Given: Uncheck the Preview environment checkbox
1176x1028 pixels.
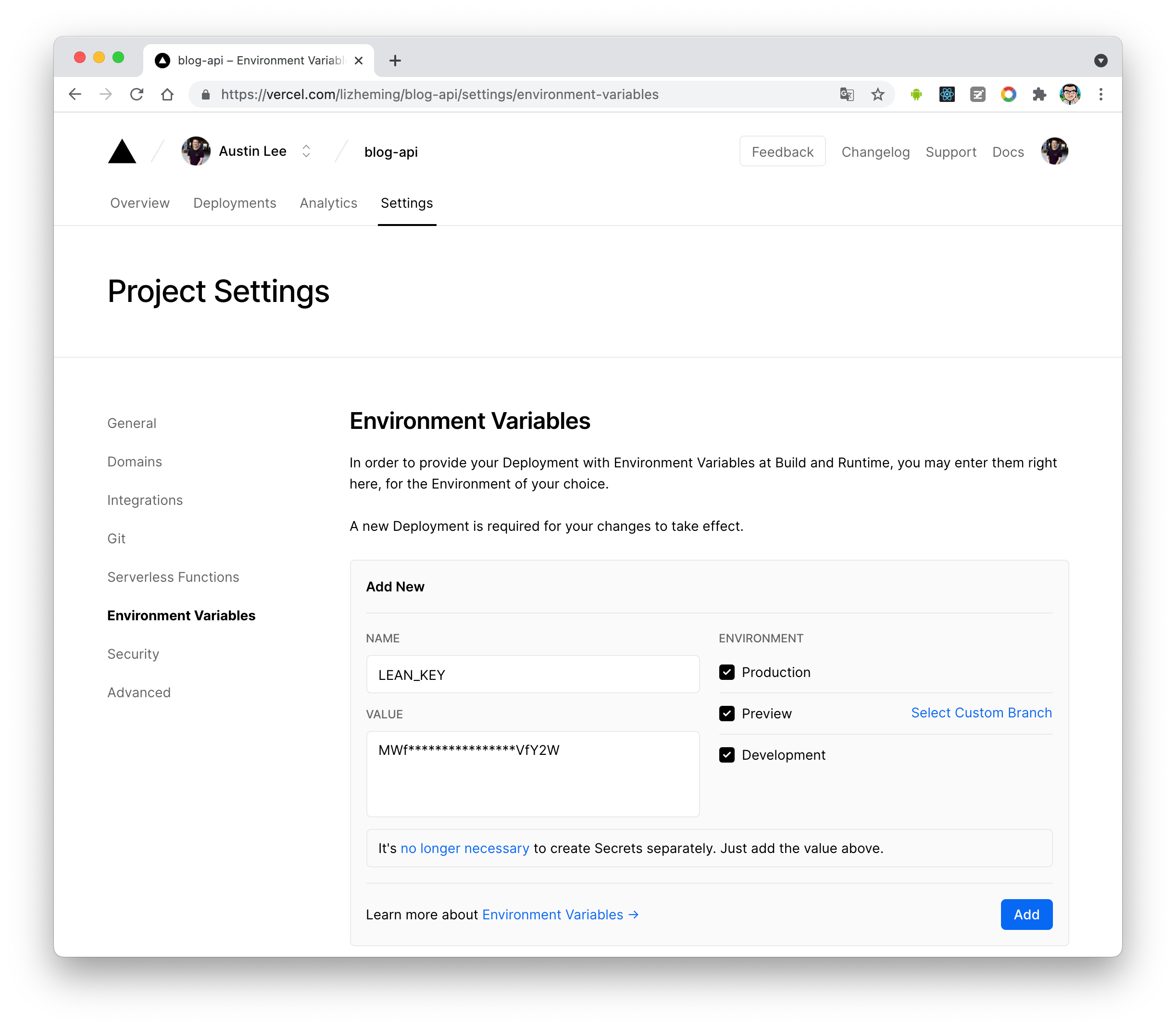Looking at the screenshot, I should coord(726,713).
